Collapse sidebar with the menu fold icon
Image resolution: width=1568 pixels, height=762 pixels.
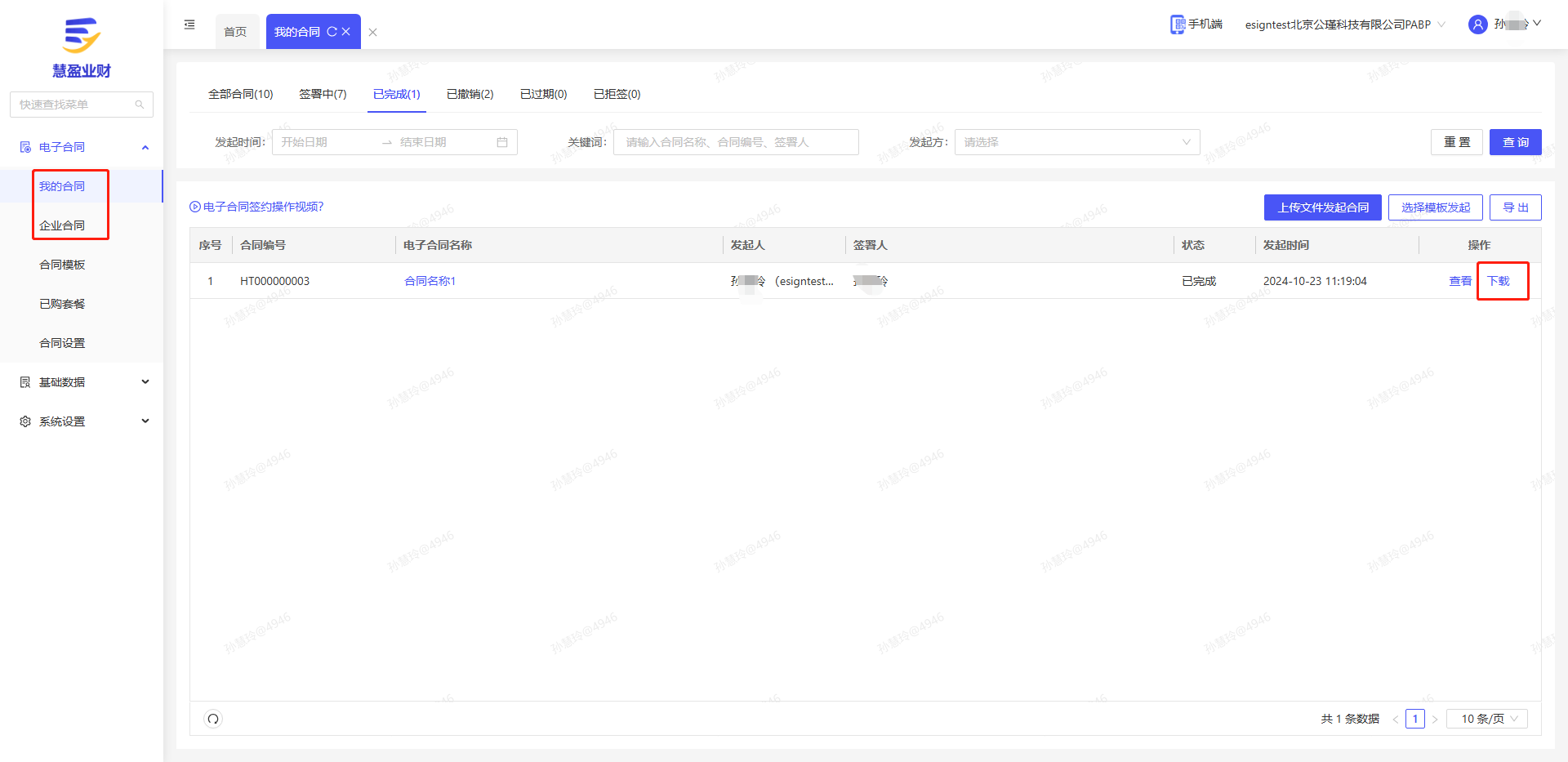click(189, 25)
